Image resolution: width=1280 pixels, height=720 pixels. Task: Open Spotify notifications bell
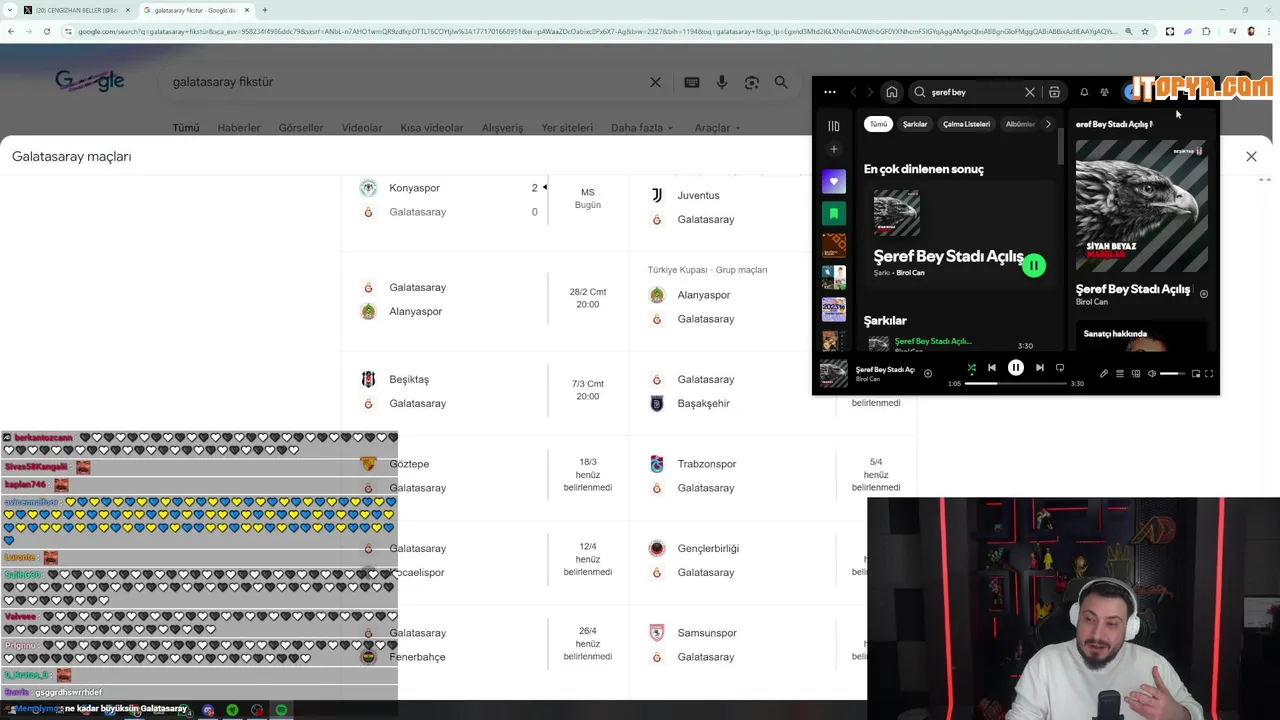point(1084,92)
